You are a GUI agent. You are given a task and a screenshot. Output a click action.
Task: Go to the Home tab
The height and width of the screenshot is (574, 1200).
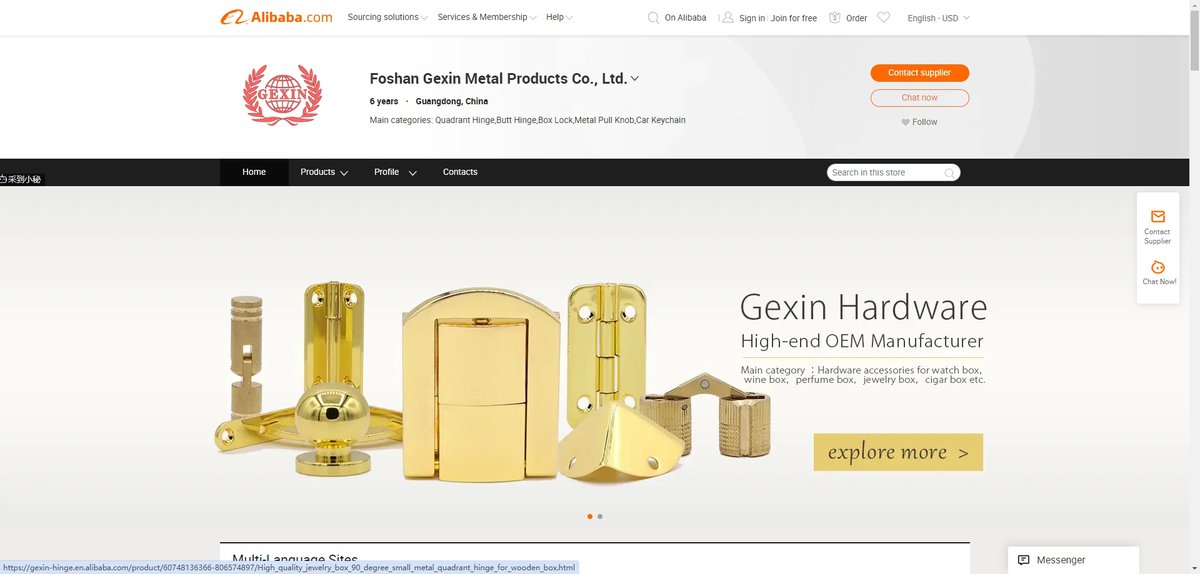click(x=254, y=172)
